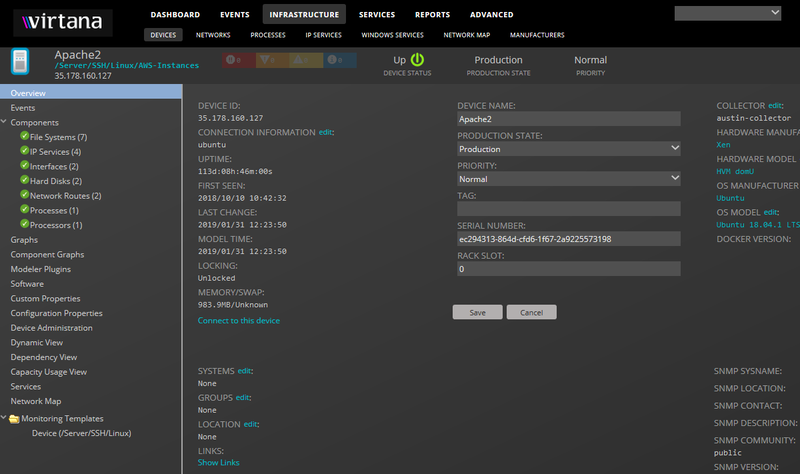Switch to the Network Map subtab

click(x=466, y=35)
